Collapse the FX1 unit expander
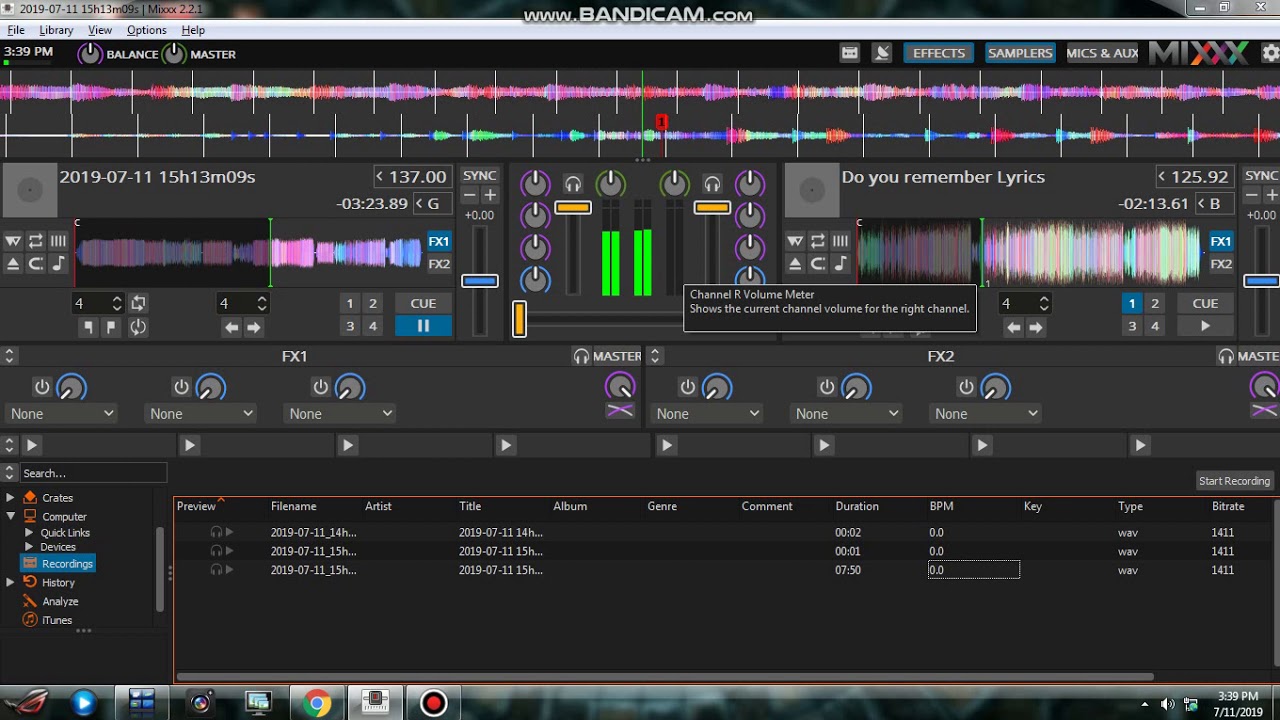The width and height of the screenshot is (1280, 720). coord(9,356)
